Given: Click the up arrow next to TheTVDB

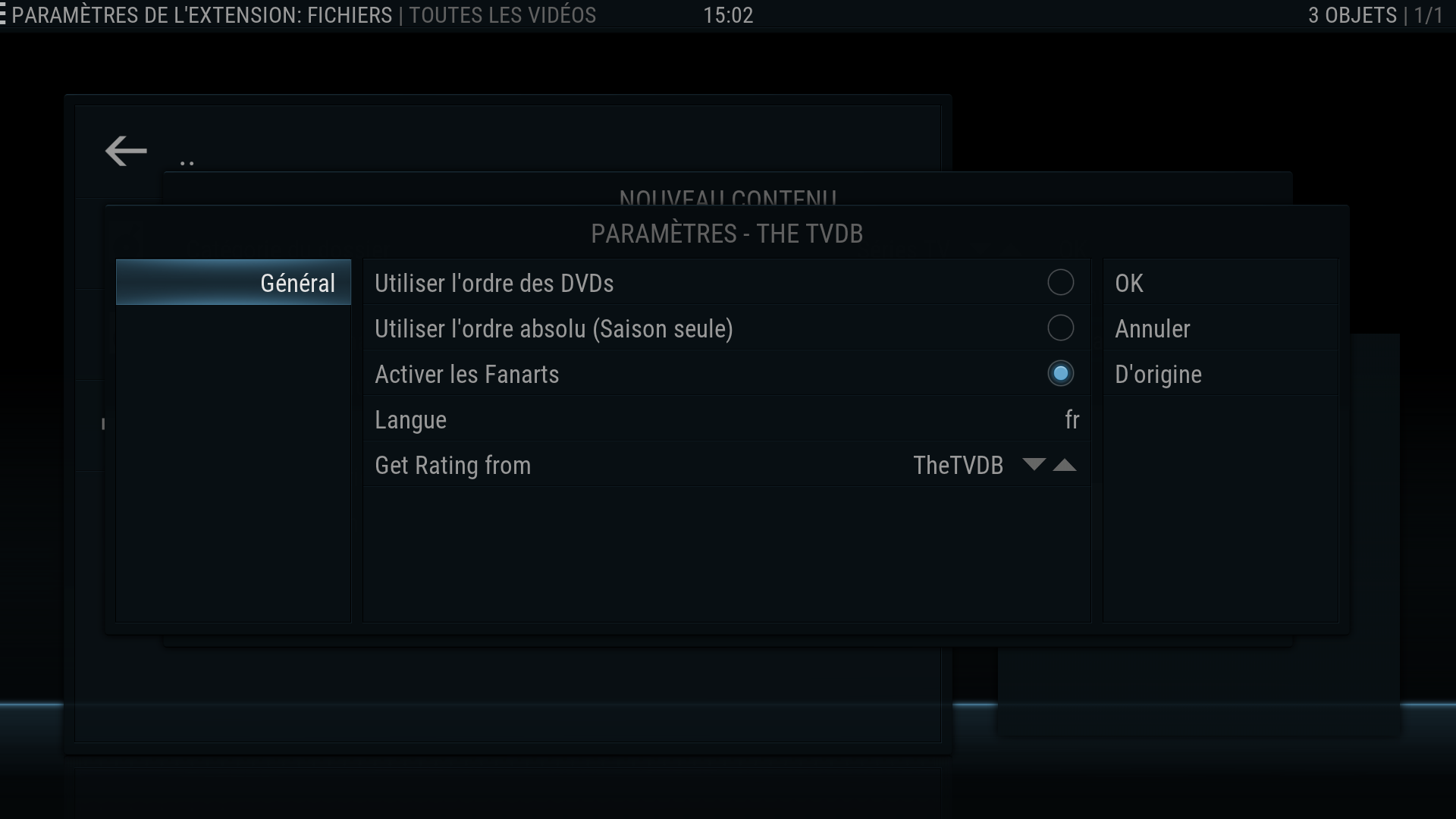Looking at the screenshot, I should [1065, 465].
